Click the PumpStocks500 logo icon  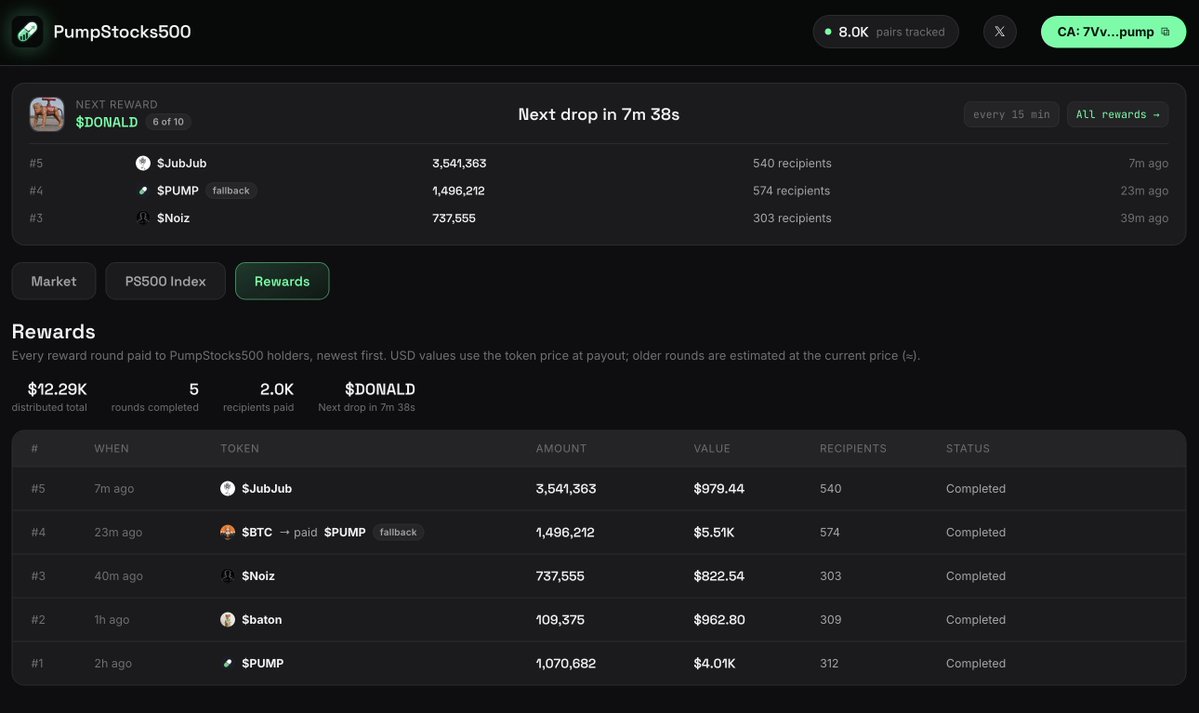28,31
